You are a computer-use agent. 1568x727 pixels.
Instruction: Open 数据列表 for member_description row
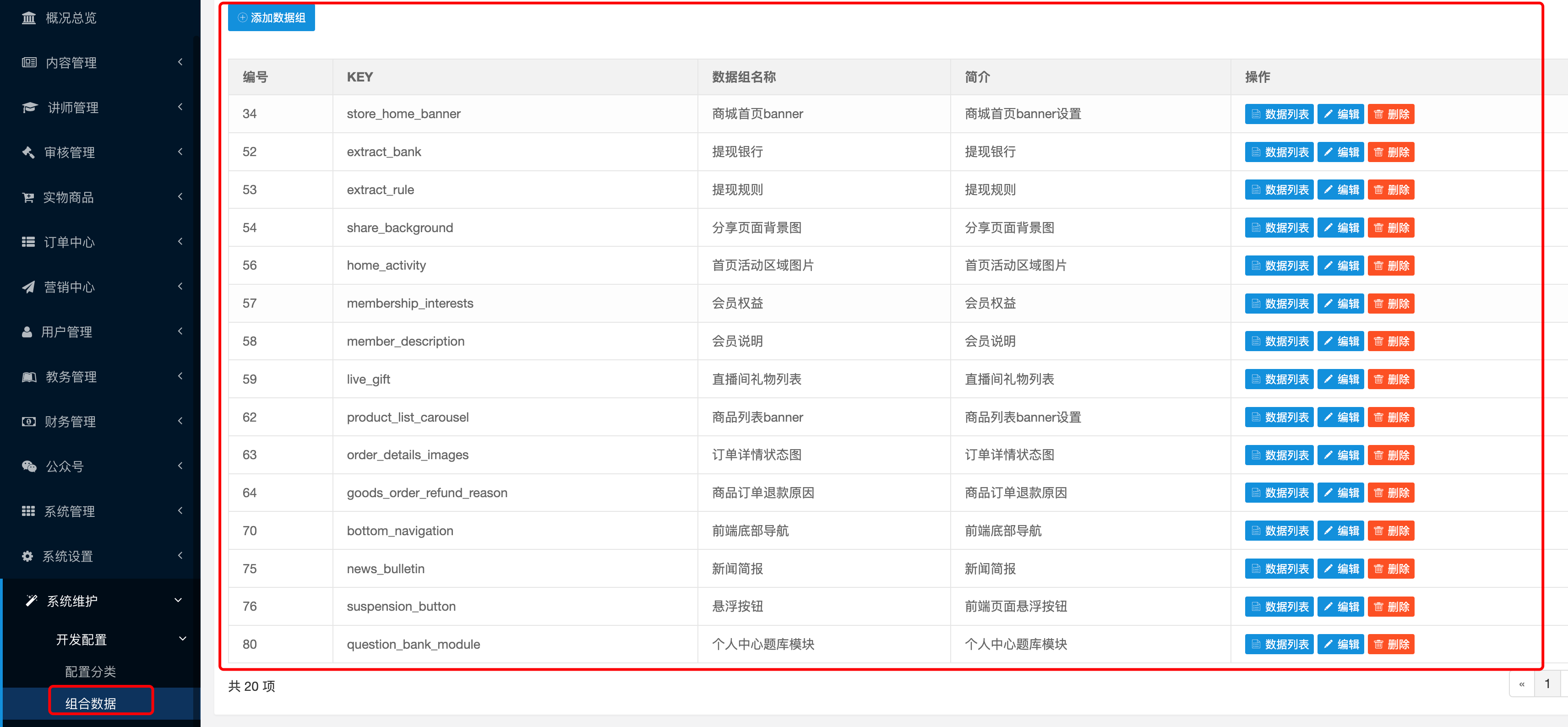pos(1279,341)
